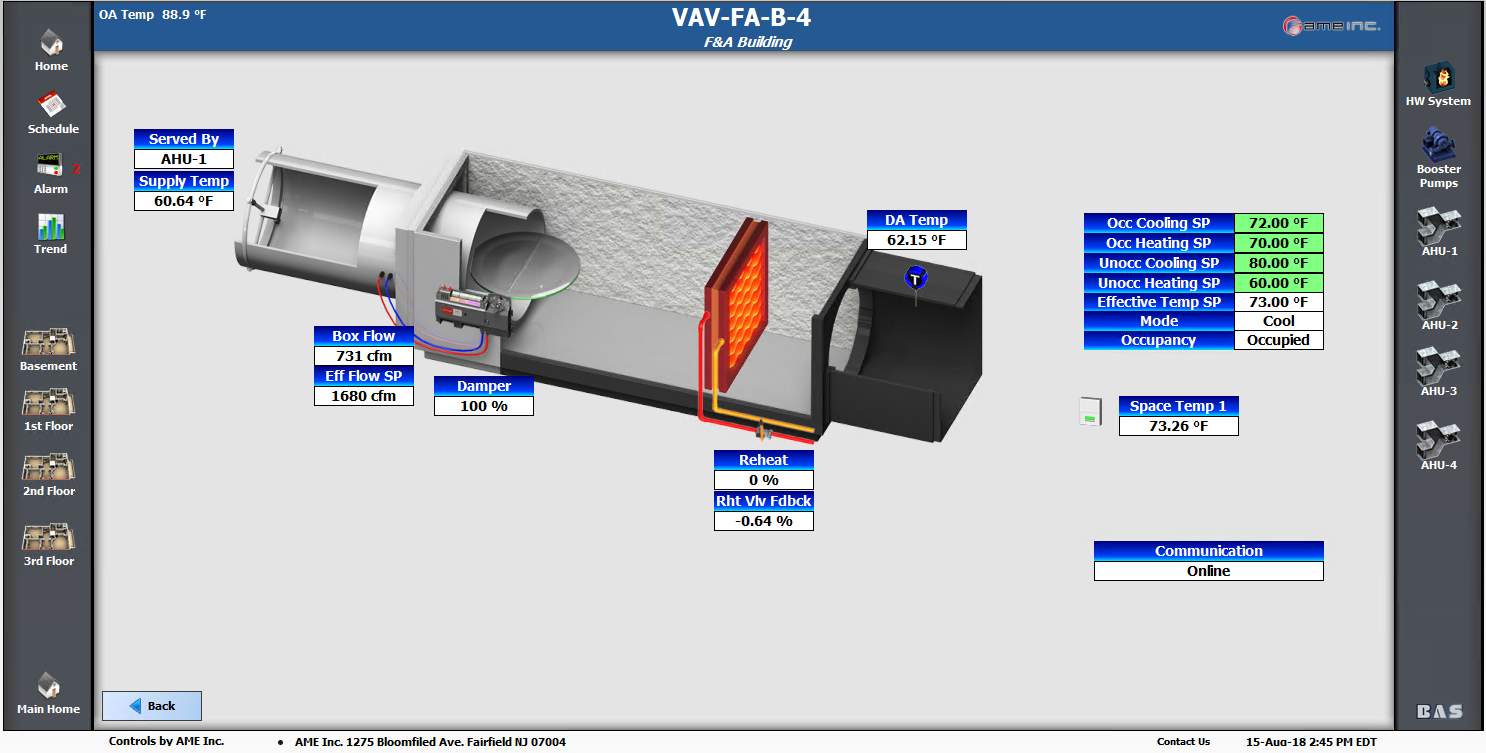
Task: Open the Home navigation icon
Action: (51, 45)
